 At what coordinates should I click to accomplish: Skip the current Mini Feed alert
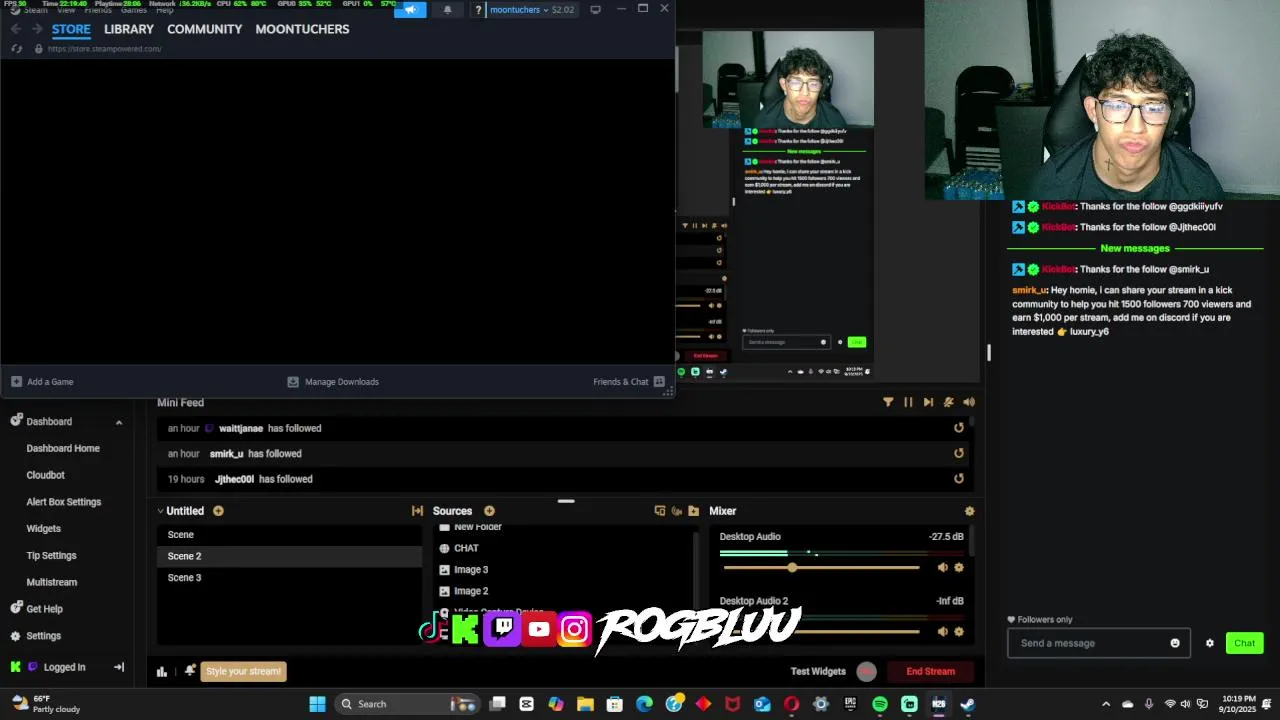[928, 402]
